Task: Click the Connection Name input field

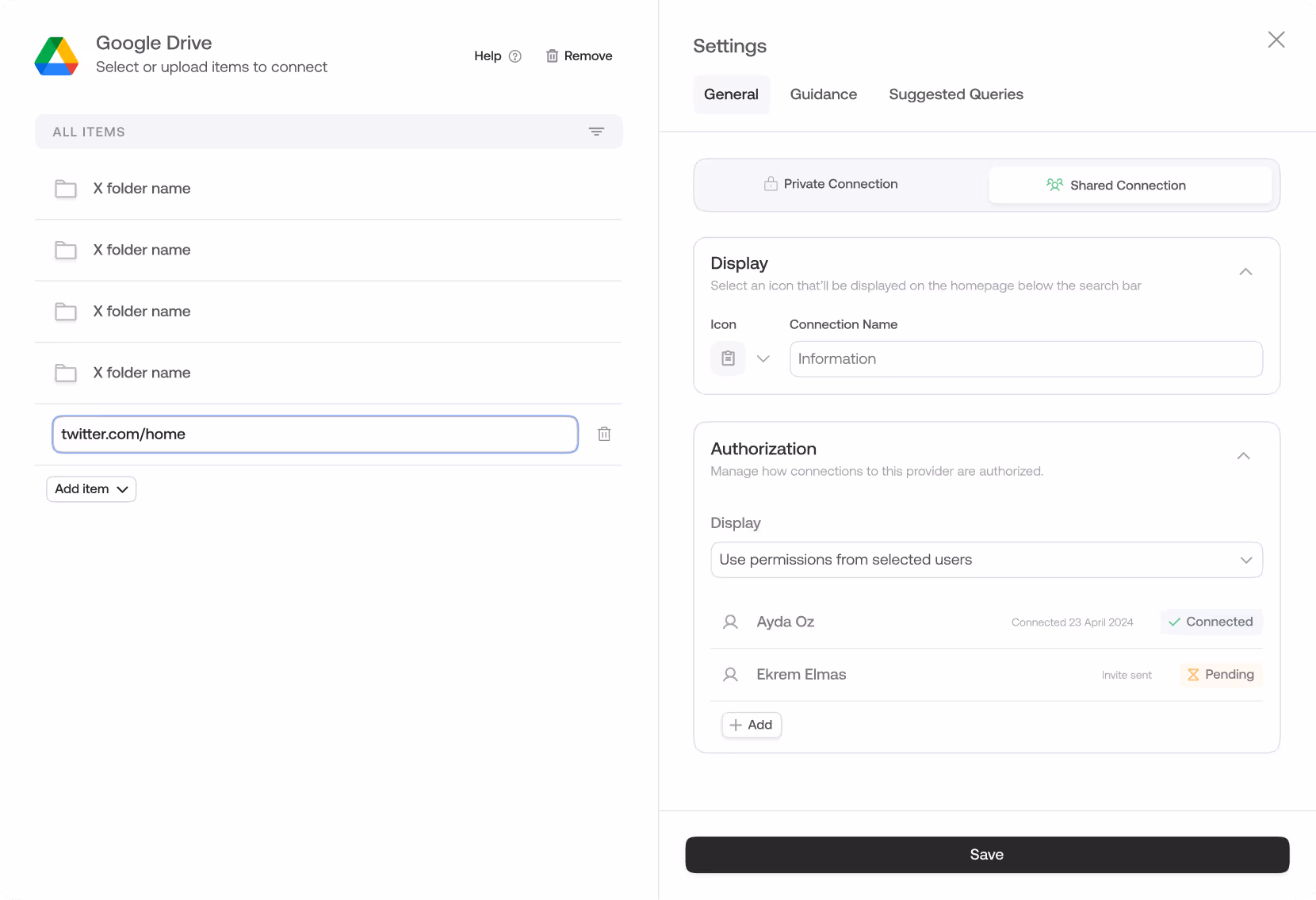Action: point(1026,358)
